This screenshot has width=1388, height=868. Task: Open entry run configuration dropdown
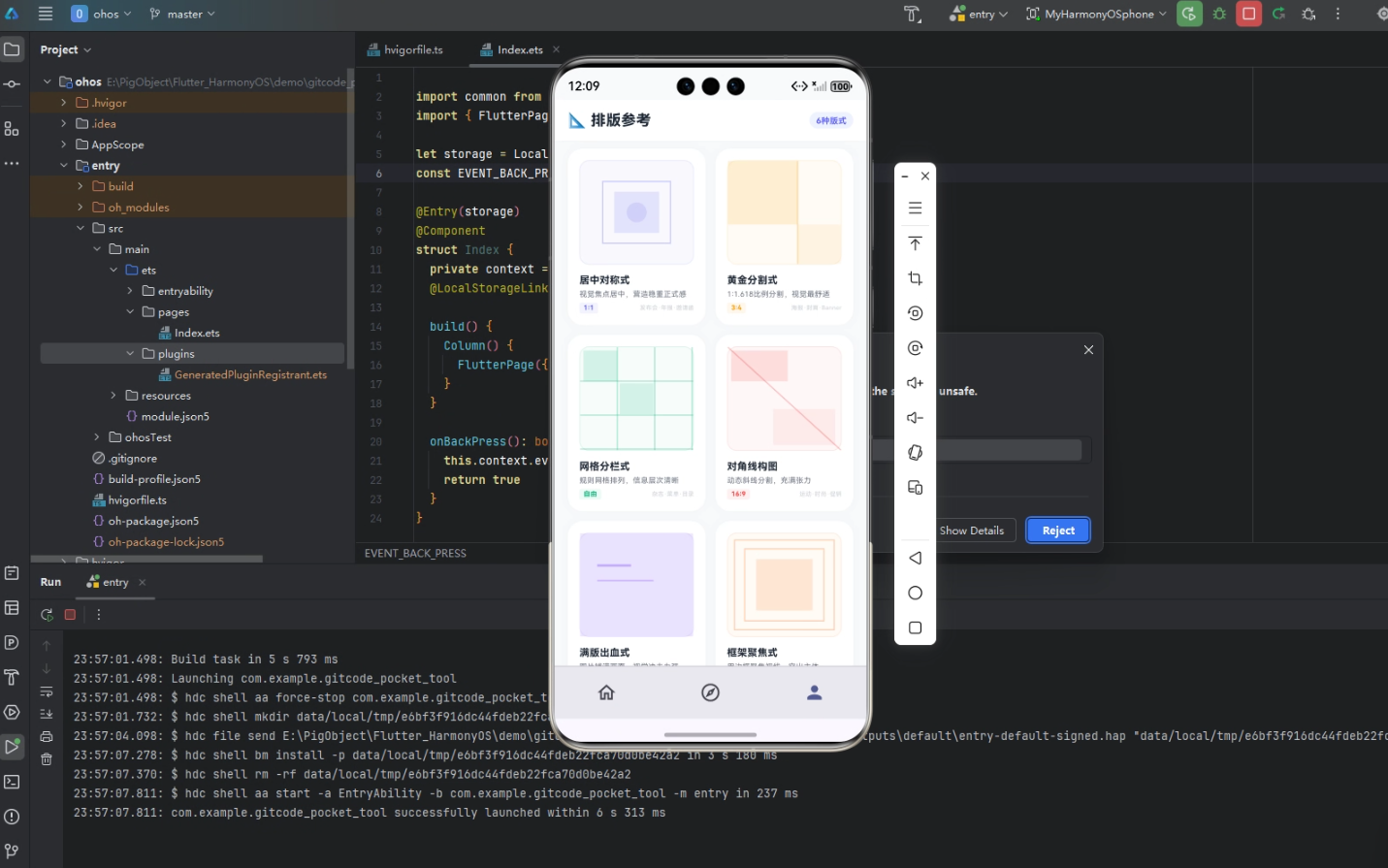click(979, 14)
